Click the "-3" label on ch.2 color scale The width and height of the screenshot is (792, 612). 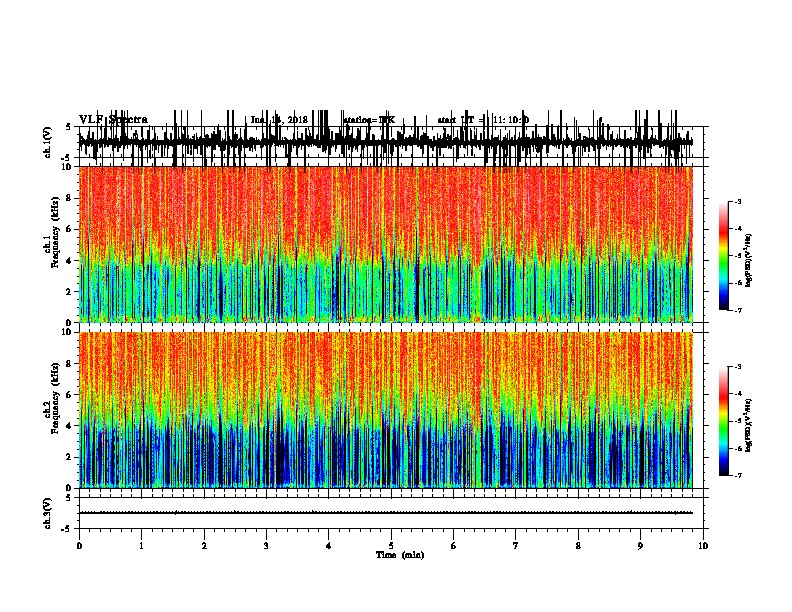pos(738,367)
